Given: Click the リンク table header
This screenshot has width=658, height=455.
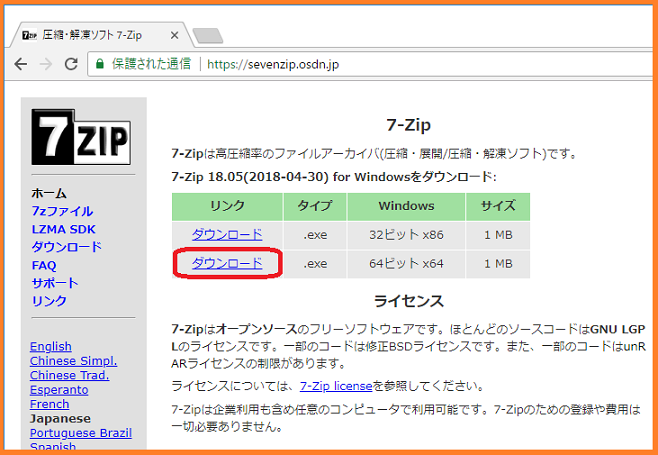Looking at the screenshot, I should (x=227, y=207).
